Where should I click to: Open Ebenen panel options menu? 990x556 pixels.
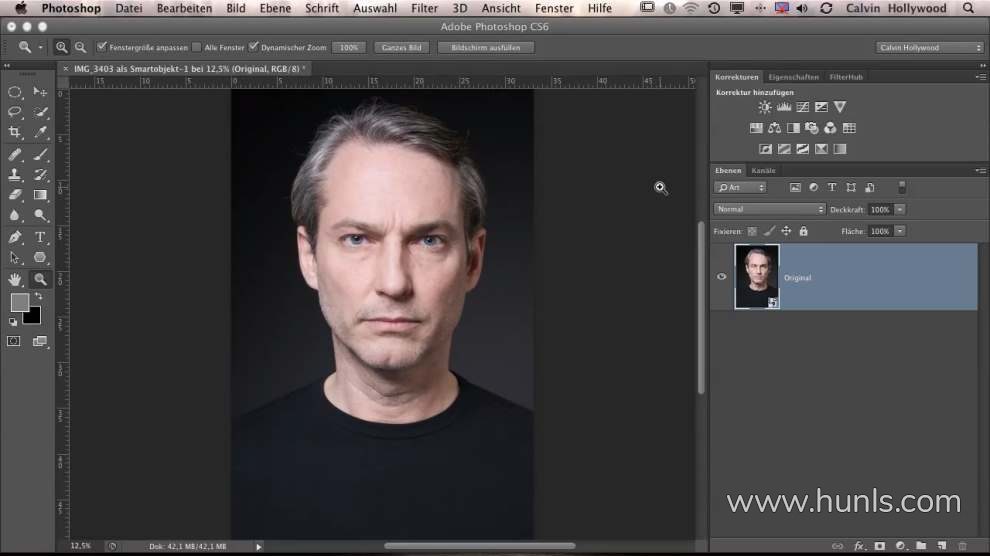tap(981, 170)
